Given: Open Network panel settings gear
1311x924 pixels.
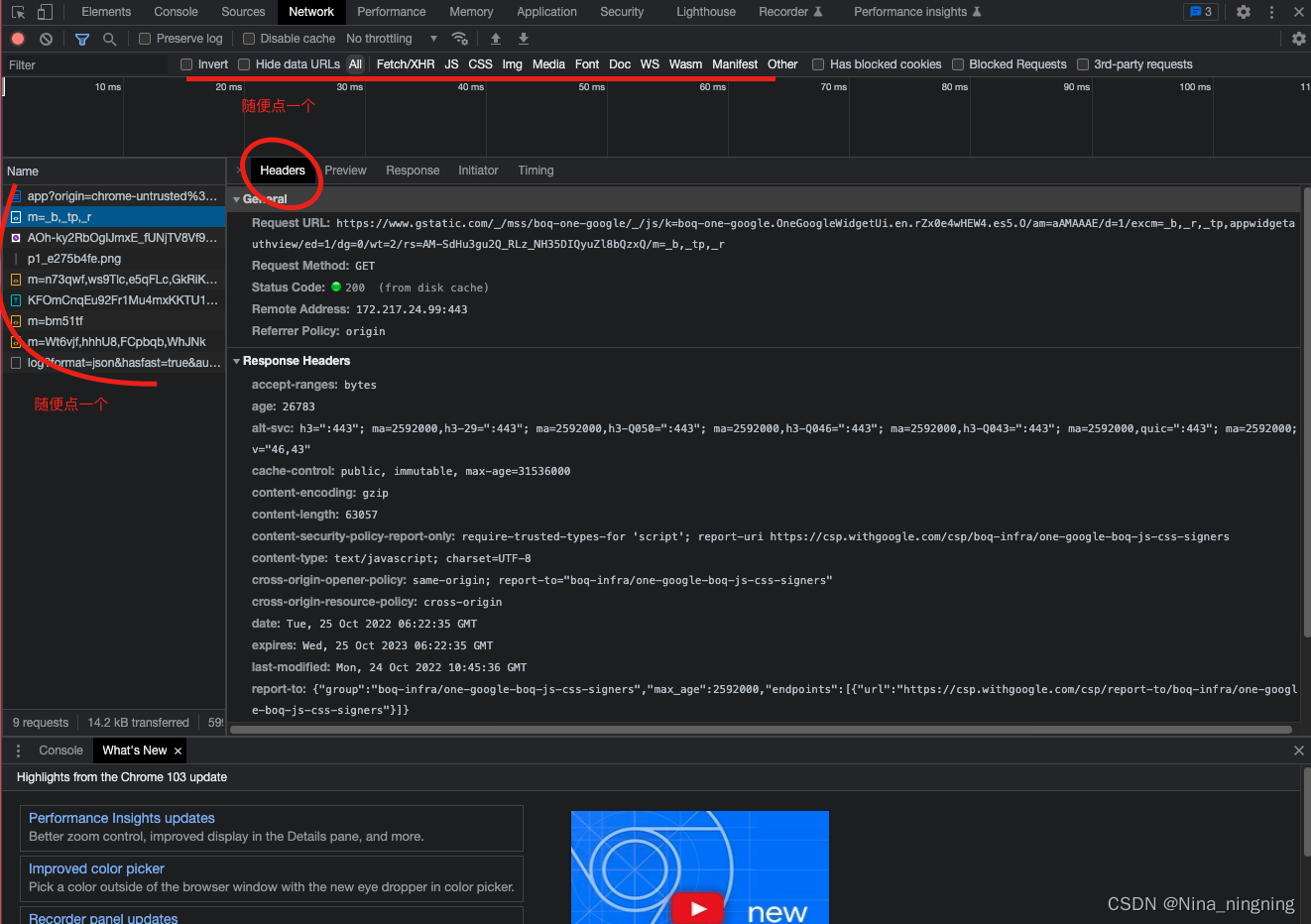Looking at the screenshot, I should (x=1299, y=39).
